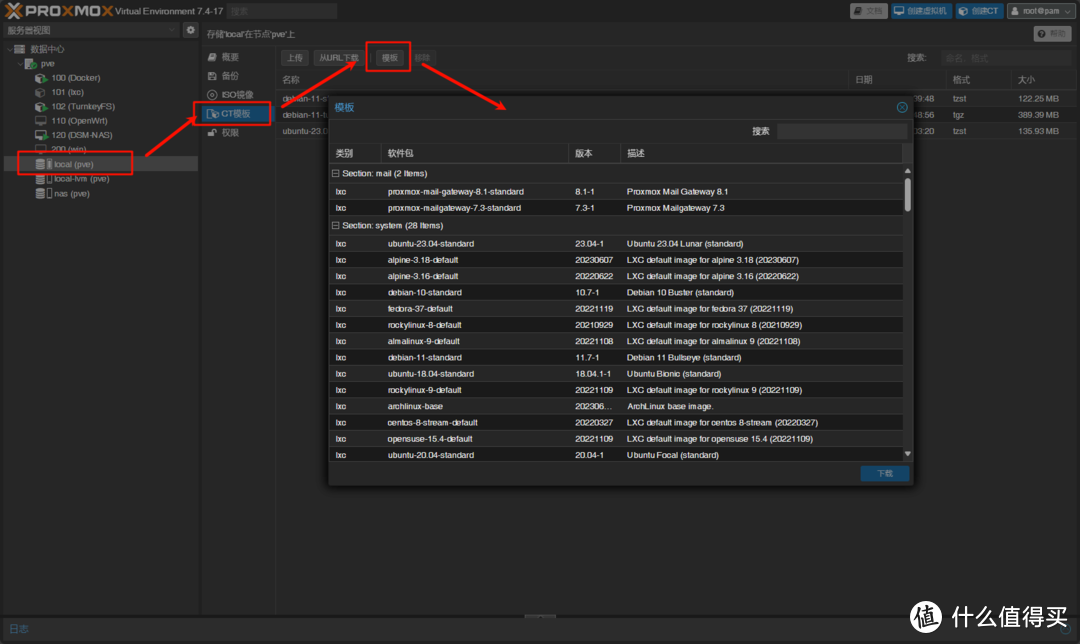The image size is (1080, 644).
Task: Close the 模板 dialog with the X icon
Action: click(x=902, y=107)
